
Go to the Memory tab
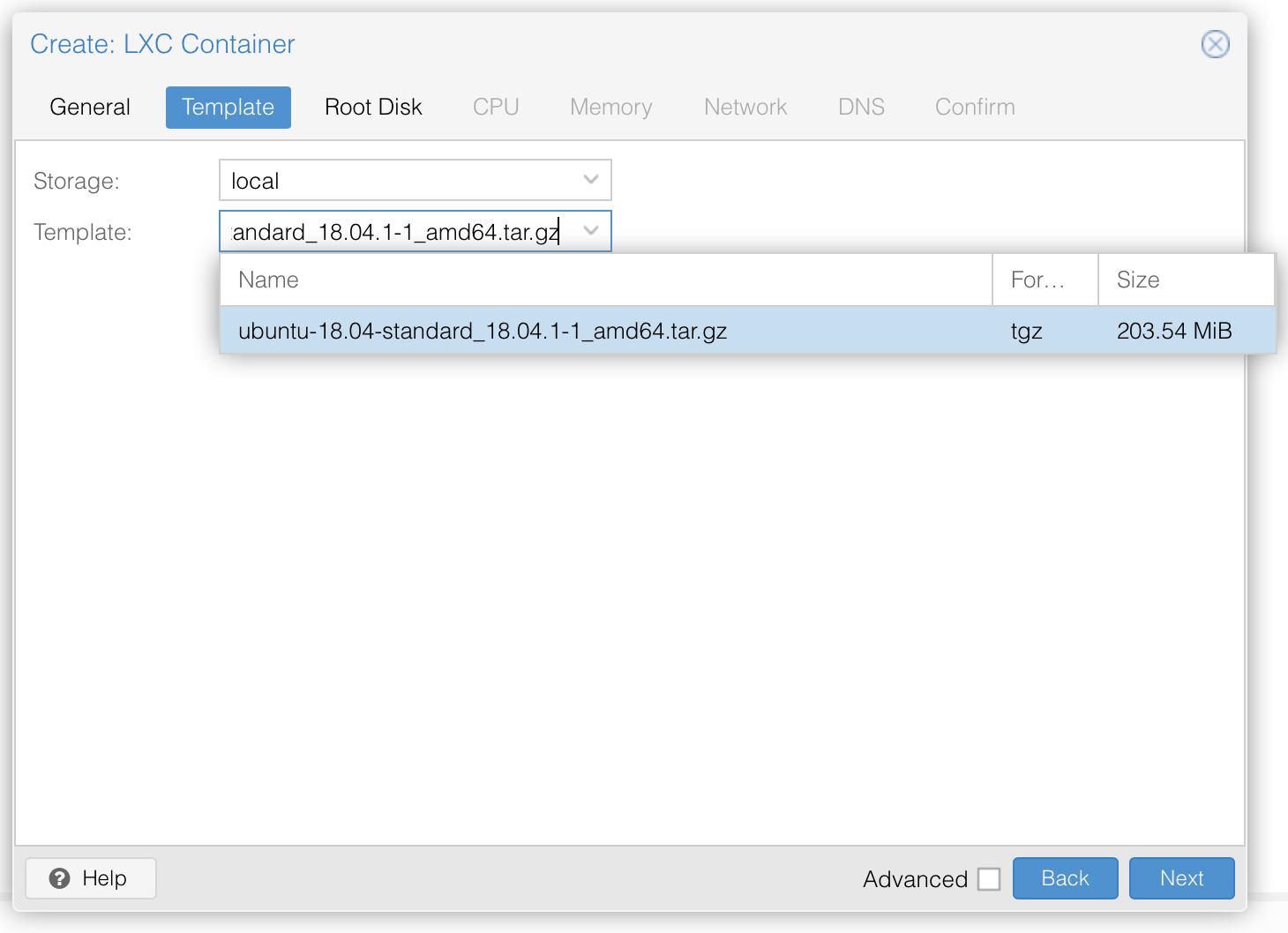[x=610, y=107]
